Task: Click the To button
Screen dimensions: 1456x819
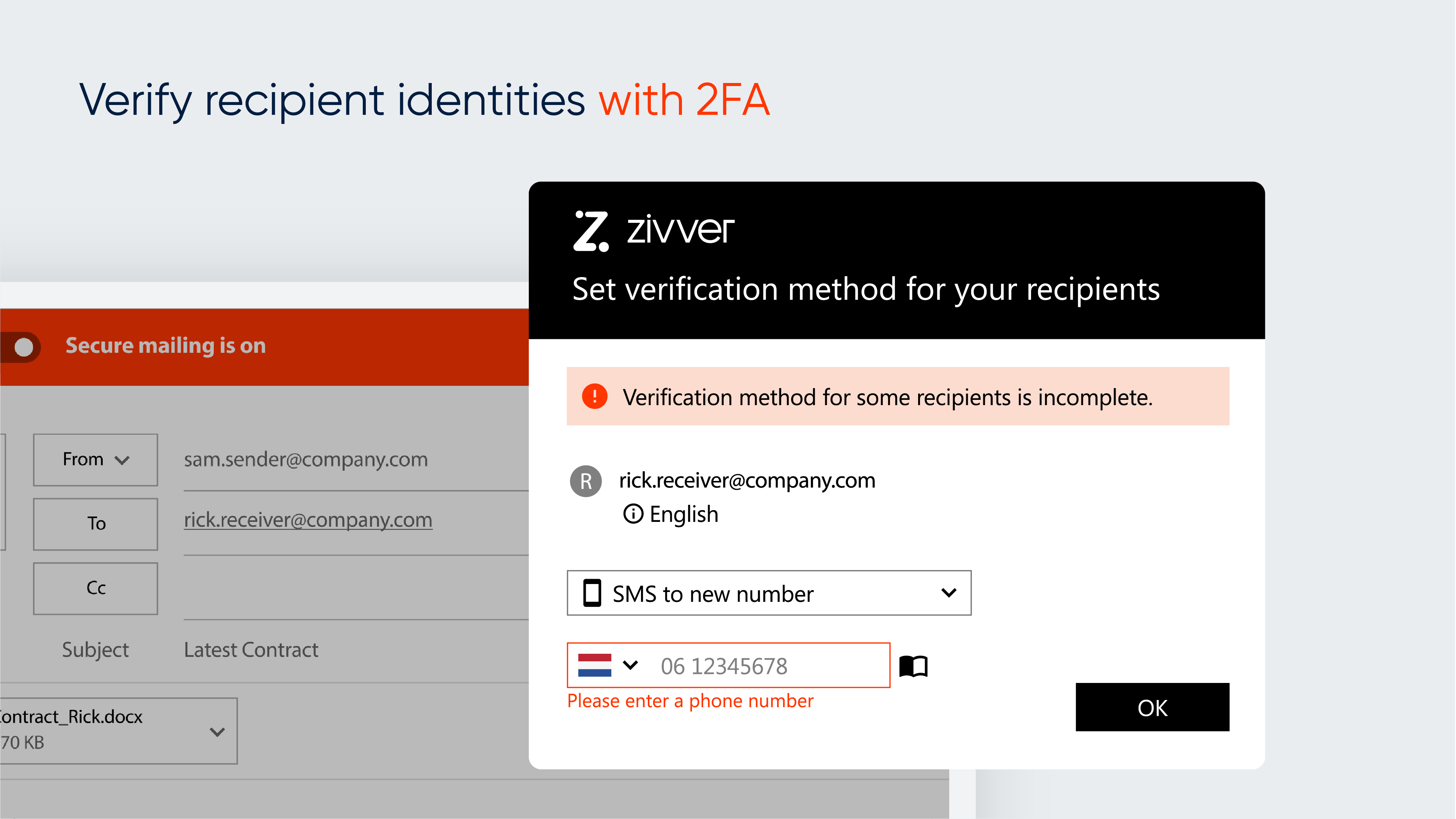Action: pos(95,524)
